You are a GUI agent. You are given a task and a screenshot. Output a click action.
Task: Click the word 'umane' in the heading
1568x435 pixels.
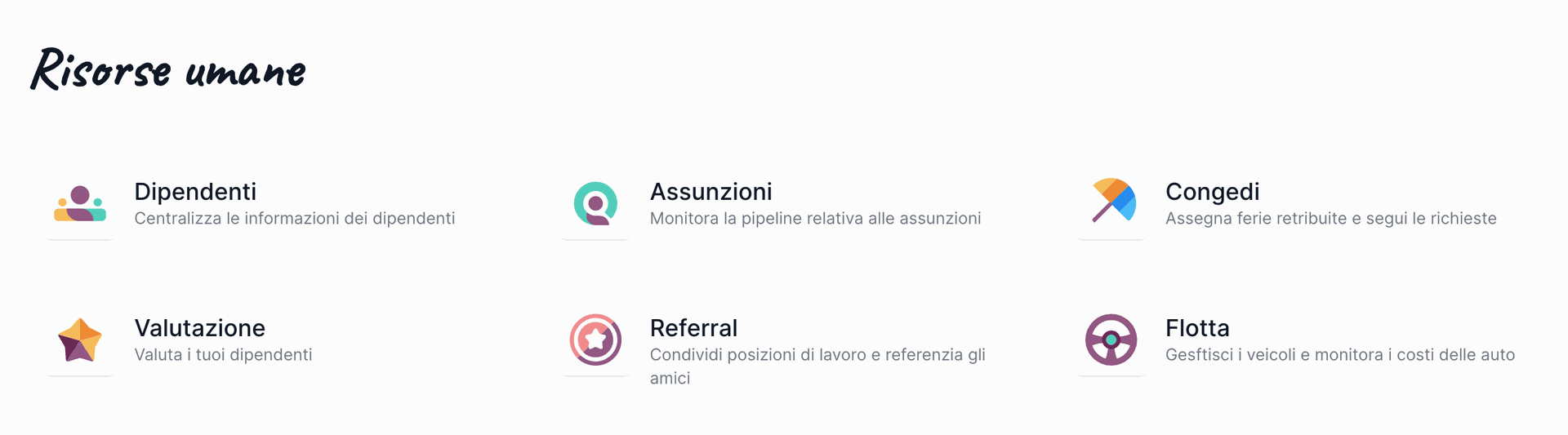coord(245,72)
